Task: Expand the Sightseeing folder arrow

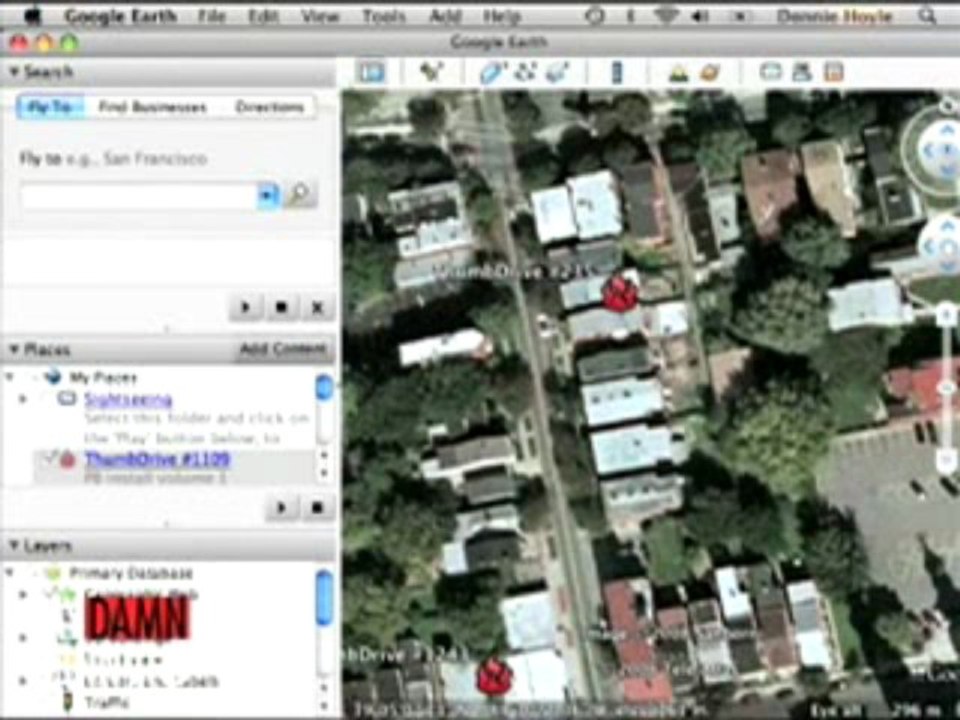Action: pos(23,399)
